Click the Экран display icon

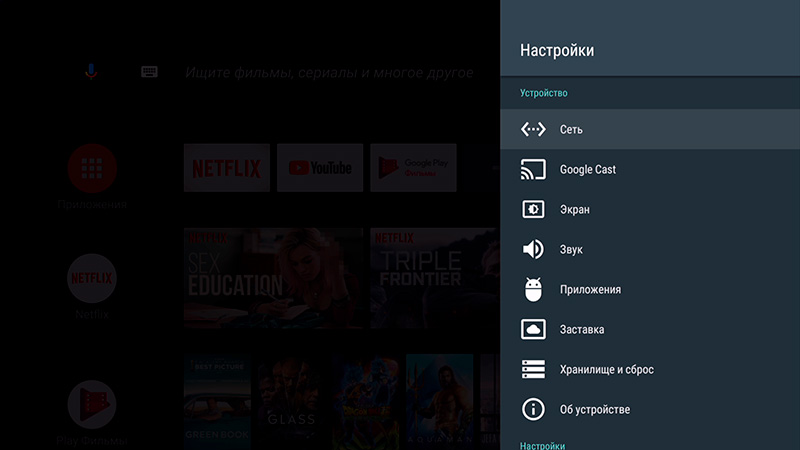[x=533, y=209]
